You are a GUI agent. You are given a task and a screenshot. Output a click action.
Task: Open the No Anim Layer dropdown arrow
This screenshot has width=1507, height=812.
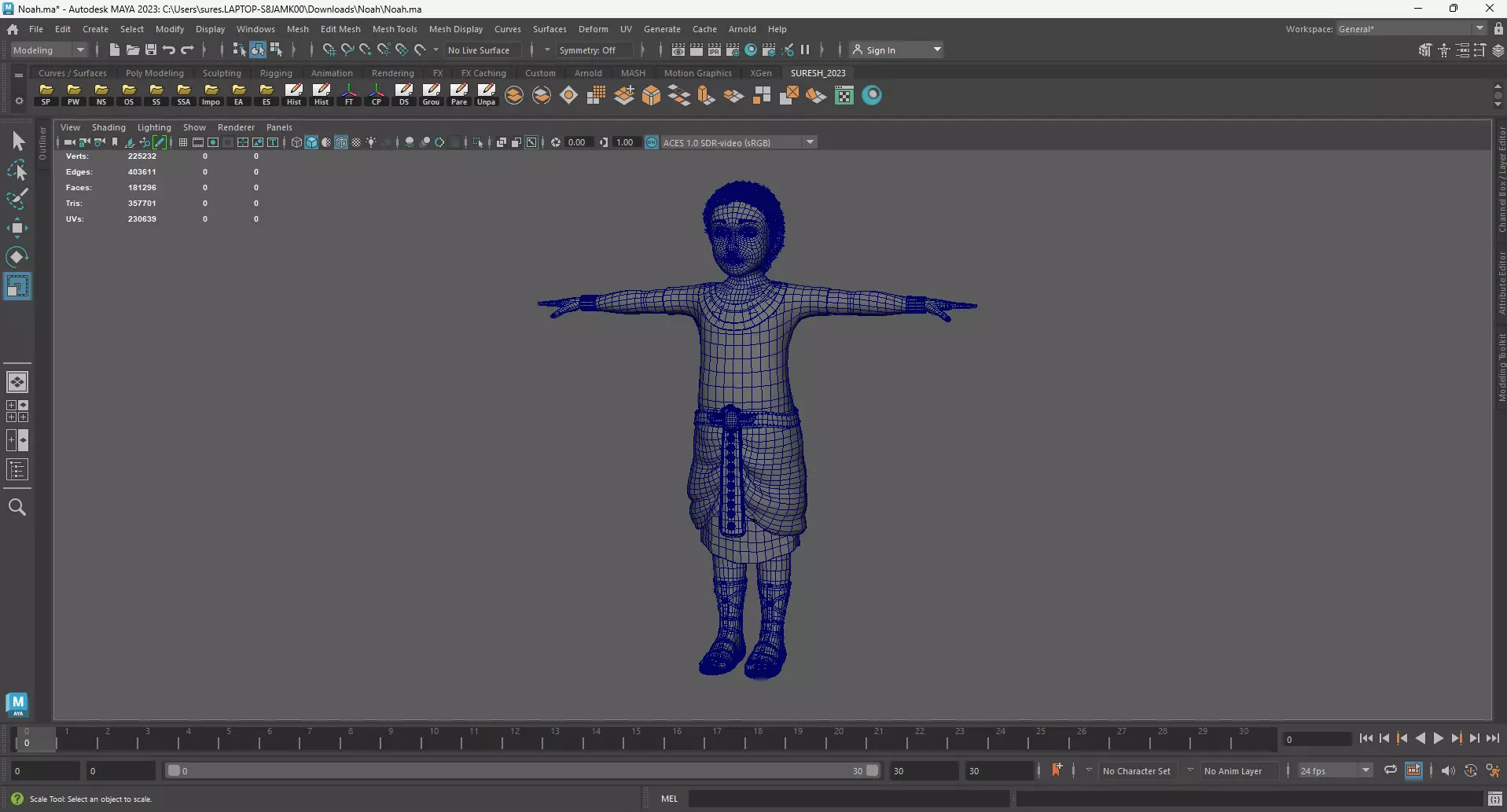click(1190, 770)
